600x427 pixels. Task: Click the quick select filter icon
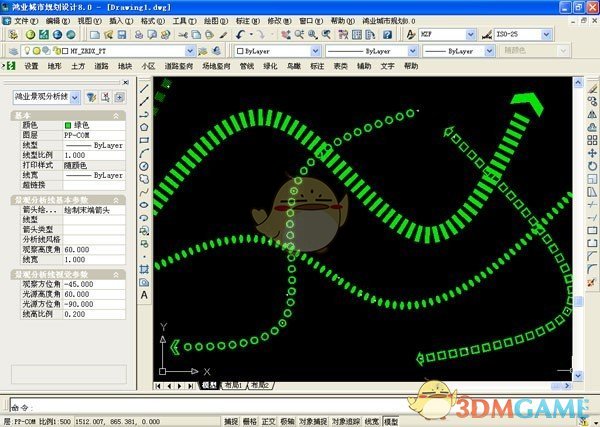[x=91, y=97]
